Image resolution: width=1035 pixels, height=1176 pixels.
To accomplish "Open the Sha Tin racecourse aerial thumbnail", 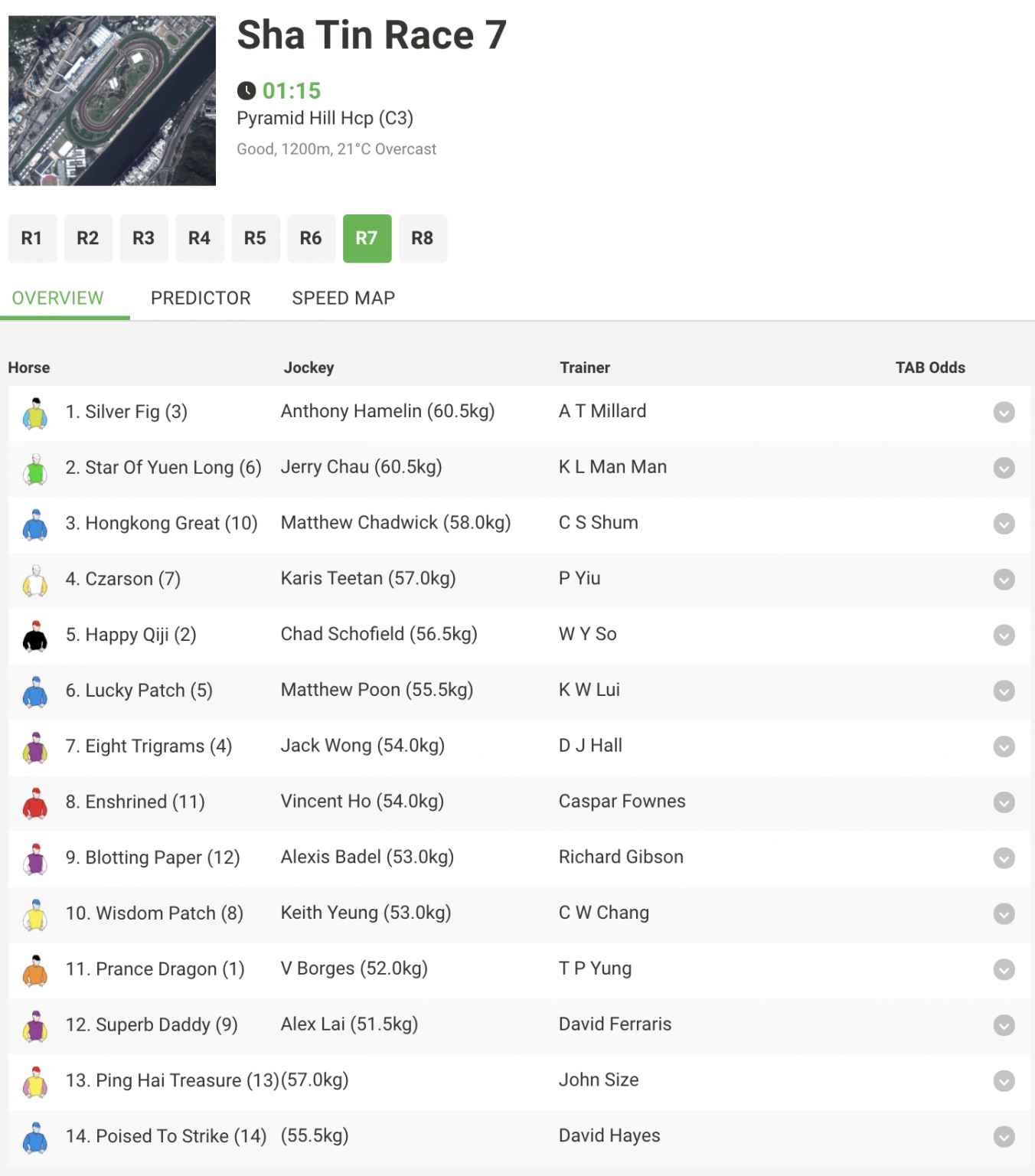I will click(112, 100).
